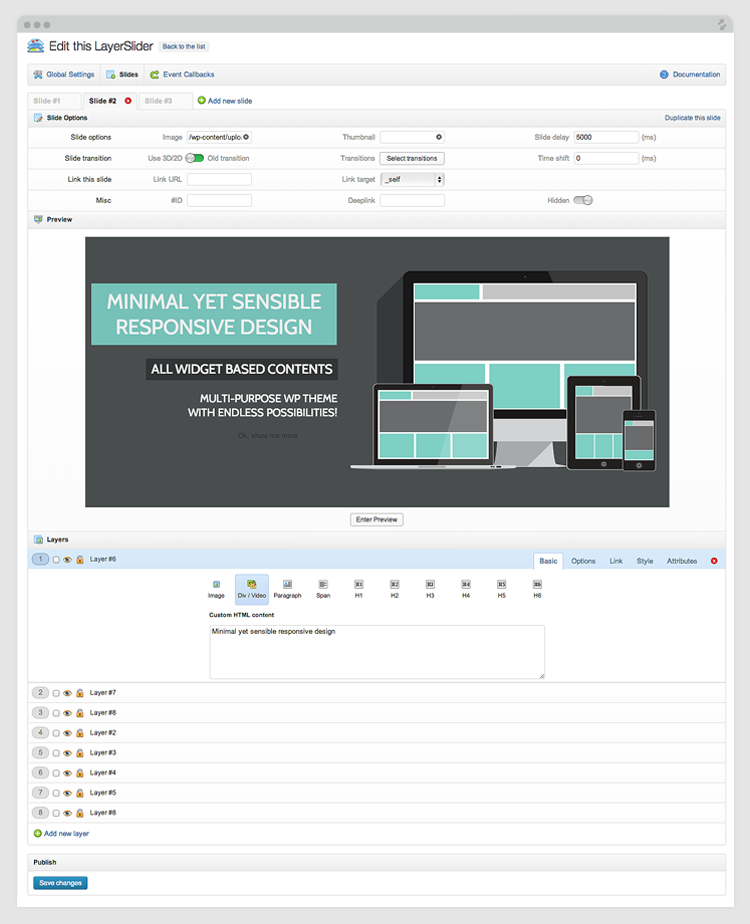
Task: Click the Slide Options section icon
Action: 38,118
